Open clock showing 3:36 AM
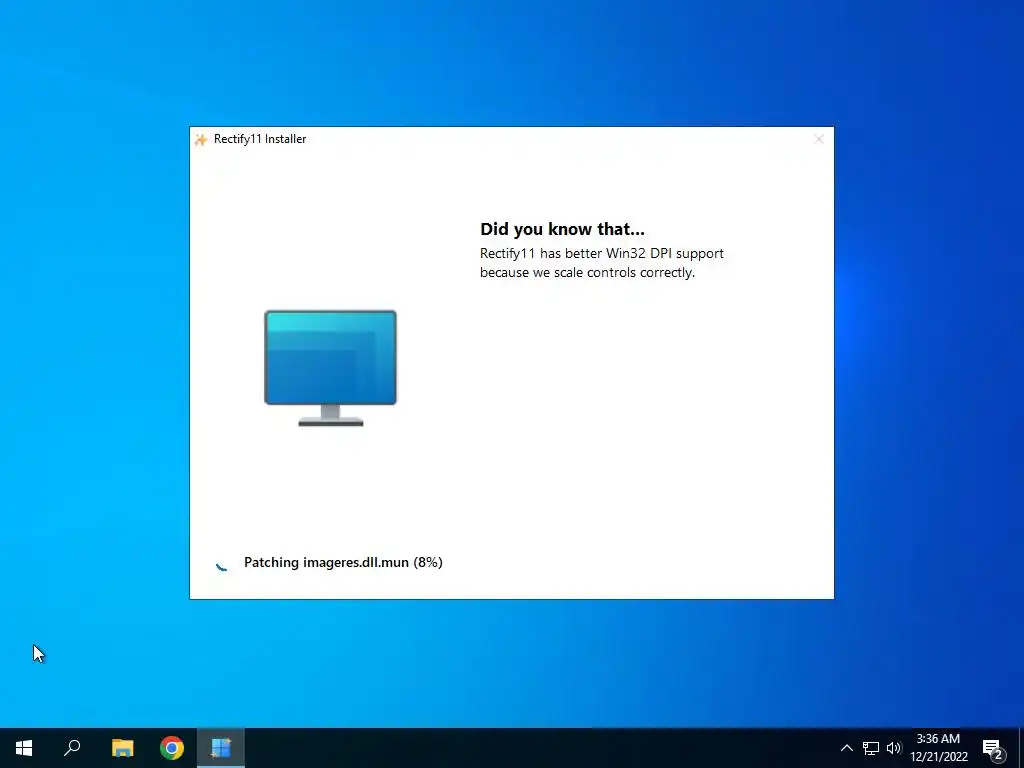Viewport: 1024px width, 768px height. click(938, 748)
